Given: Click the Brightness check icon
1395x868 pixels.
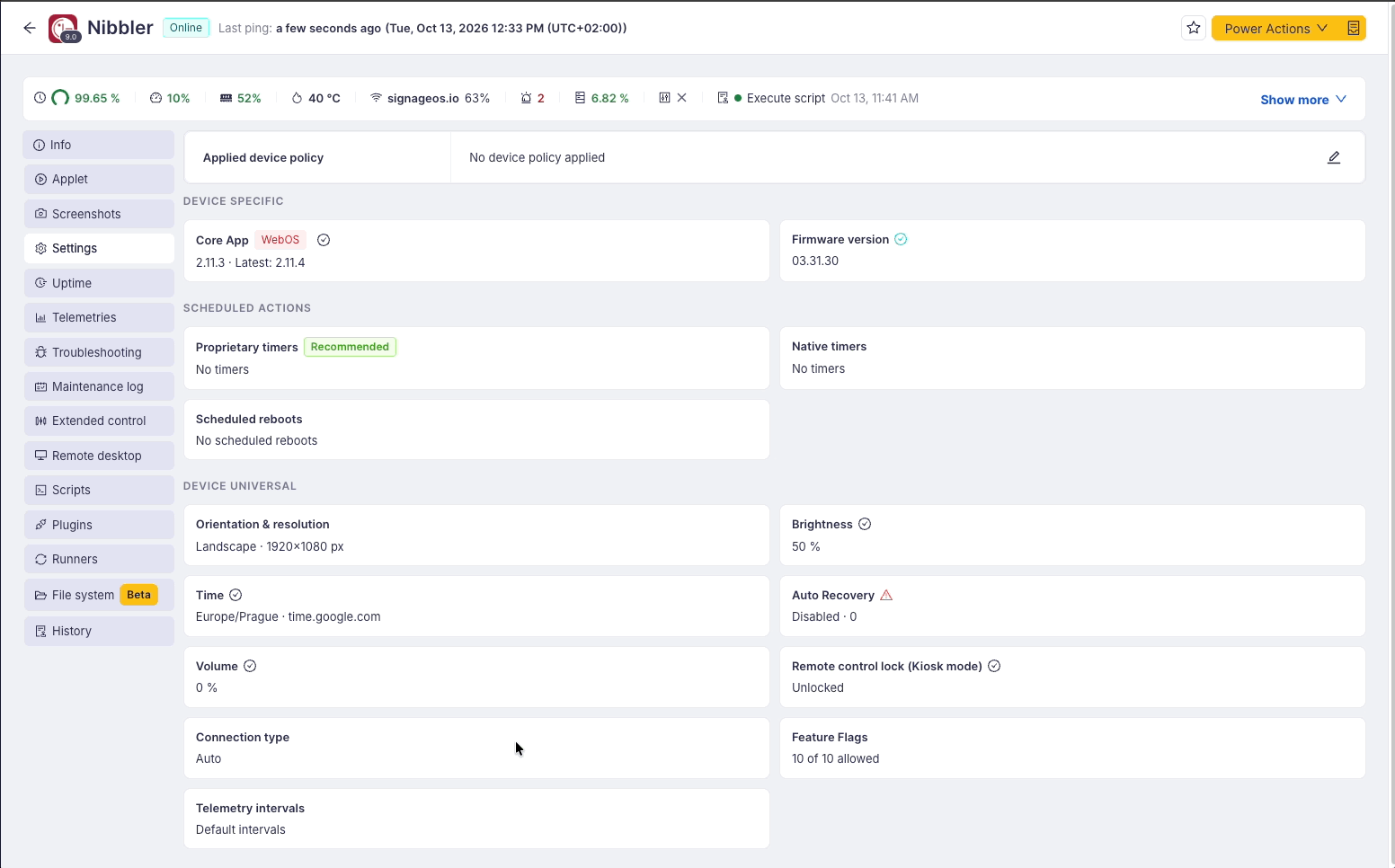Looking at the screenshot, I should (x=865, y=524).
